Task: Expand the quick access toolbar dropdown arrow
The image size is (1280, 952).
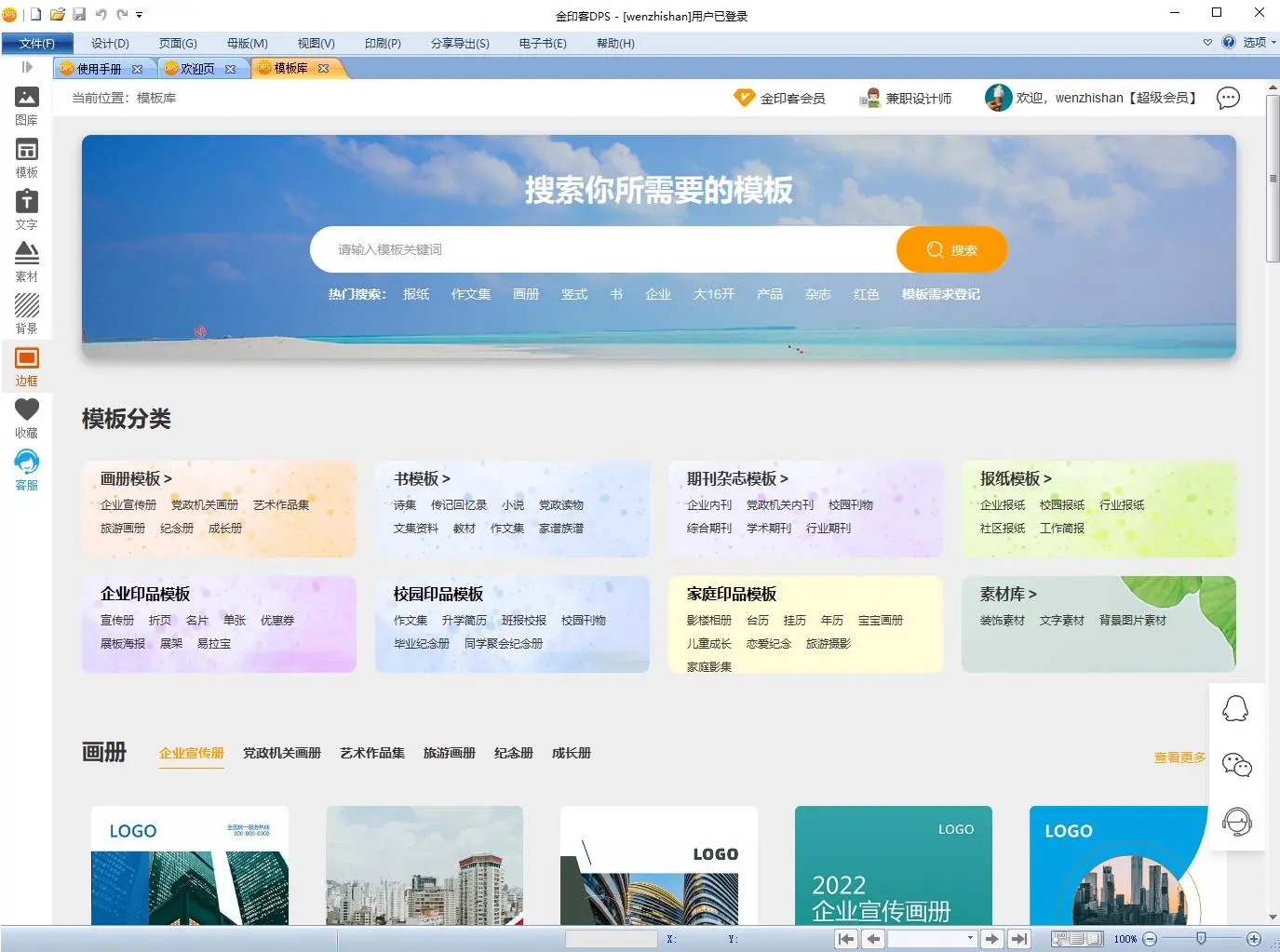Action: [140, 15]
